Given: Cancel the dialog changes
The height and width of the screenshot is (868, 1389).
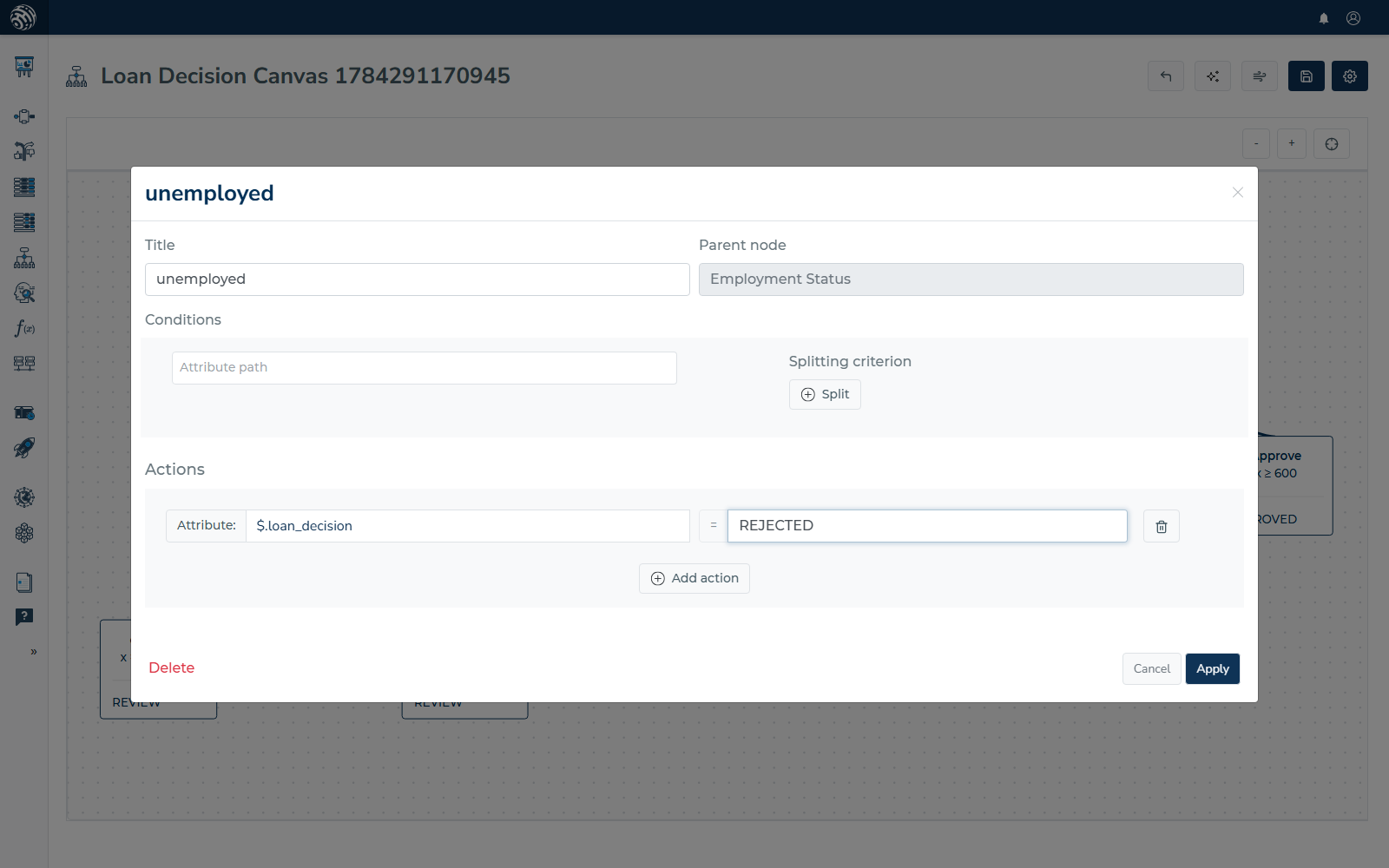Looking at the screenshot, I should pyautogui.click(x=1152, y=669).
